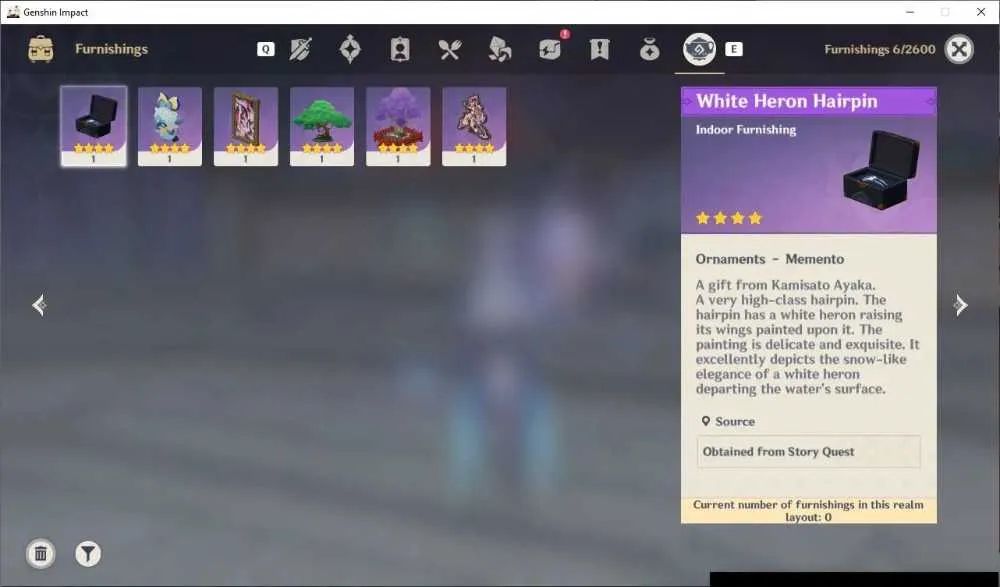Viewport: 1000px width, 587px height.
Task: Select the second furnishing item with yellow bow
Action: [170, 126]
